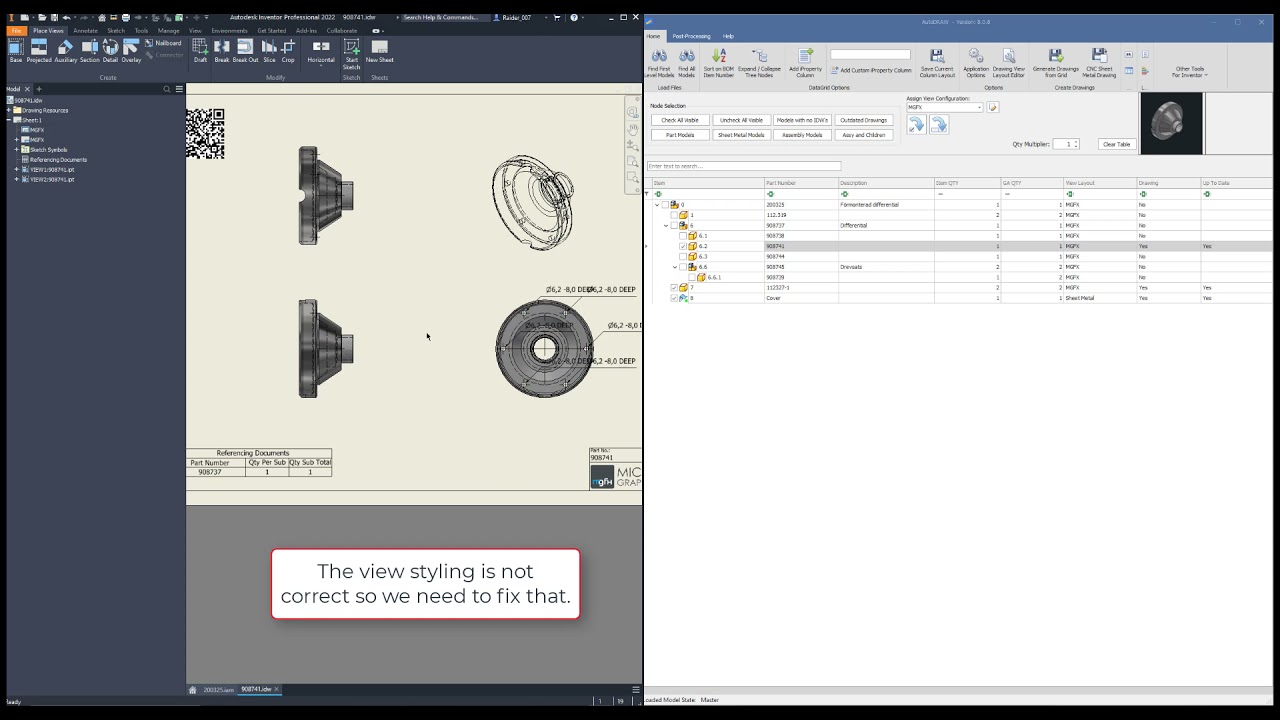Open the Drawing View Layout Editor
This screenshot has height=720, width=1280.
coord(1008,63)
